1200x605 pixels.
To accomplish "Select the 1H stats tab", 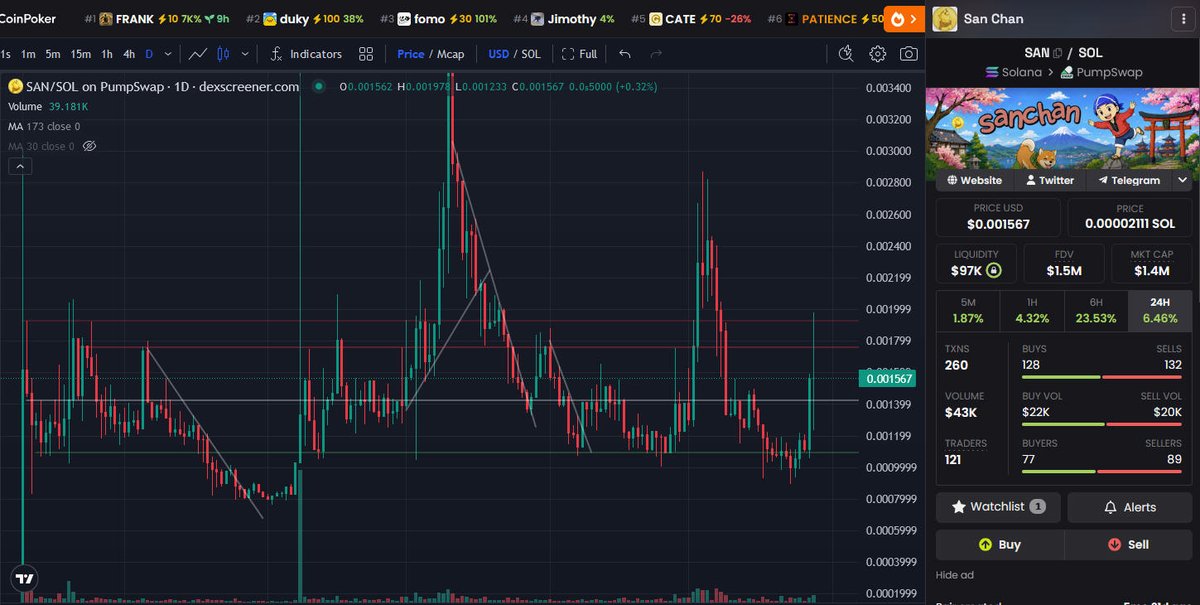I will [1032, 310].
